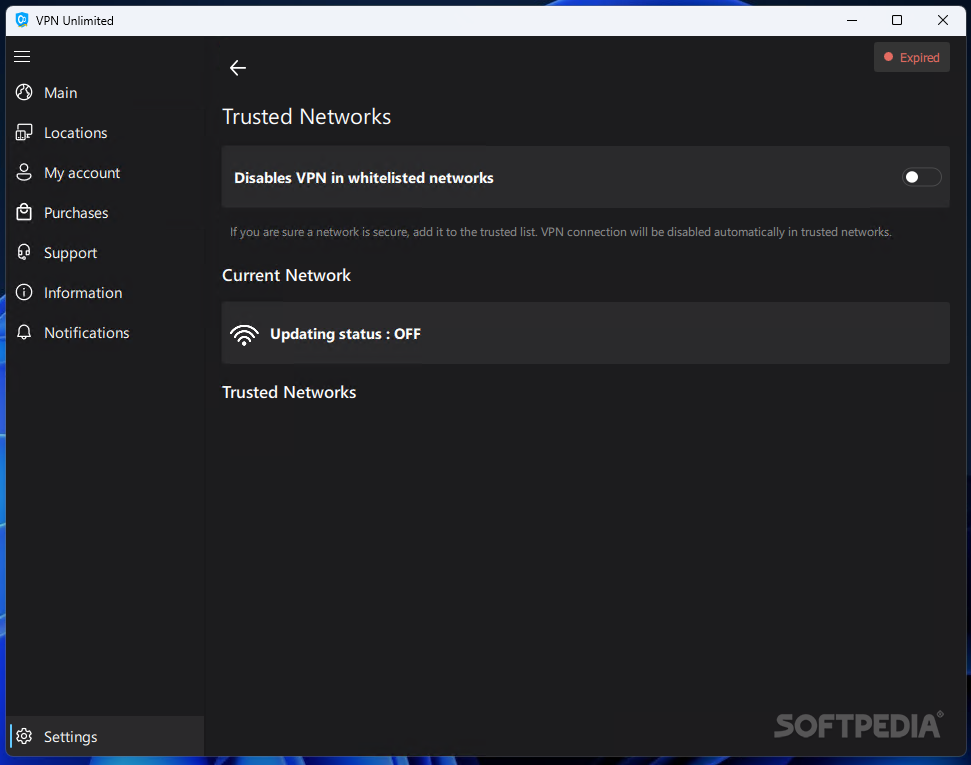Click the Information circle icon
971x765 pixels.
pyautogui.click(x=24, y=292)
